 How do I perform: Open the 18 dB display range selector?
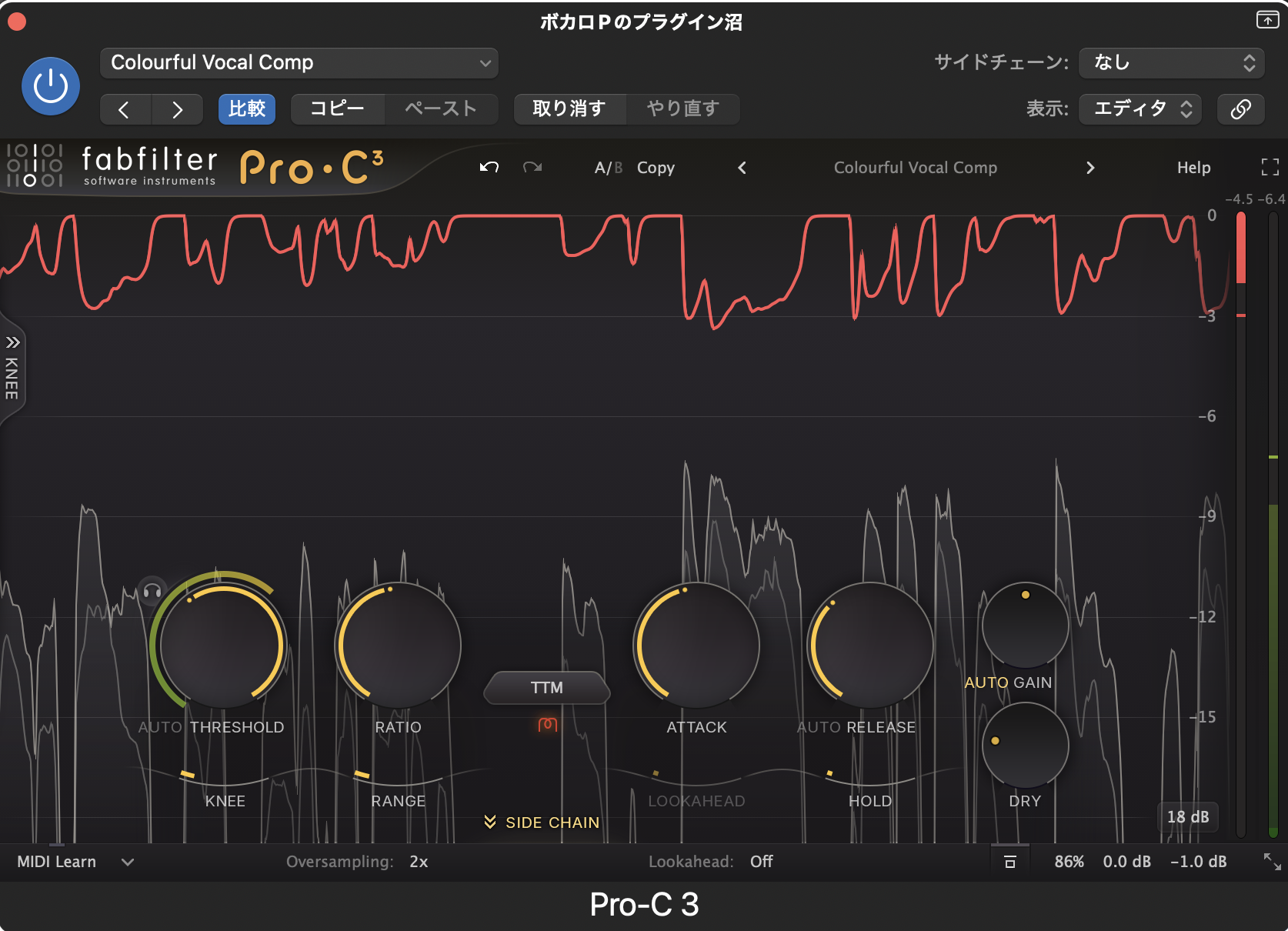pos(1188,817)
